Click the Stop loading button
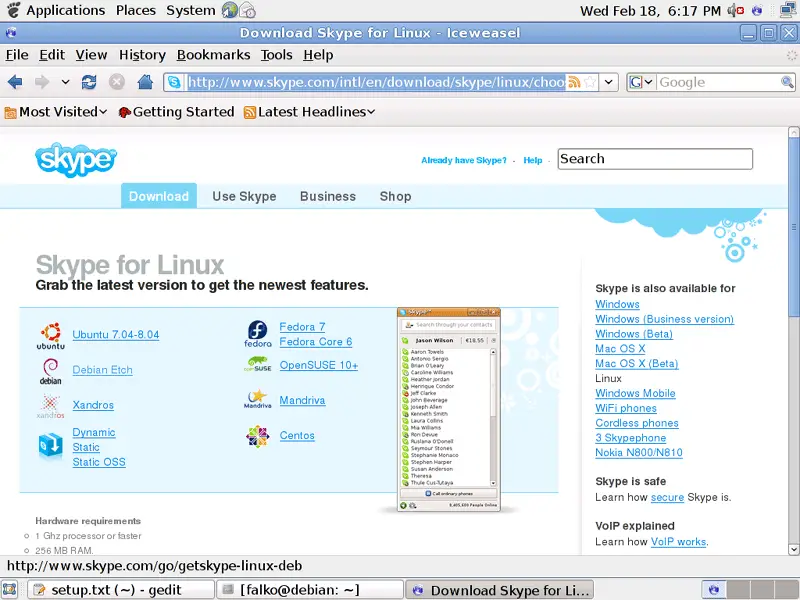The image size is (800, 600). coord(117,82)
